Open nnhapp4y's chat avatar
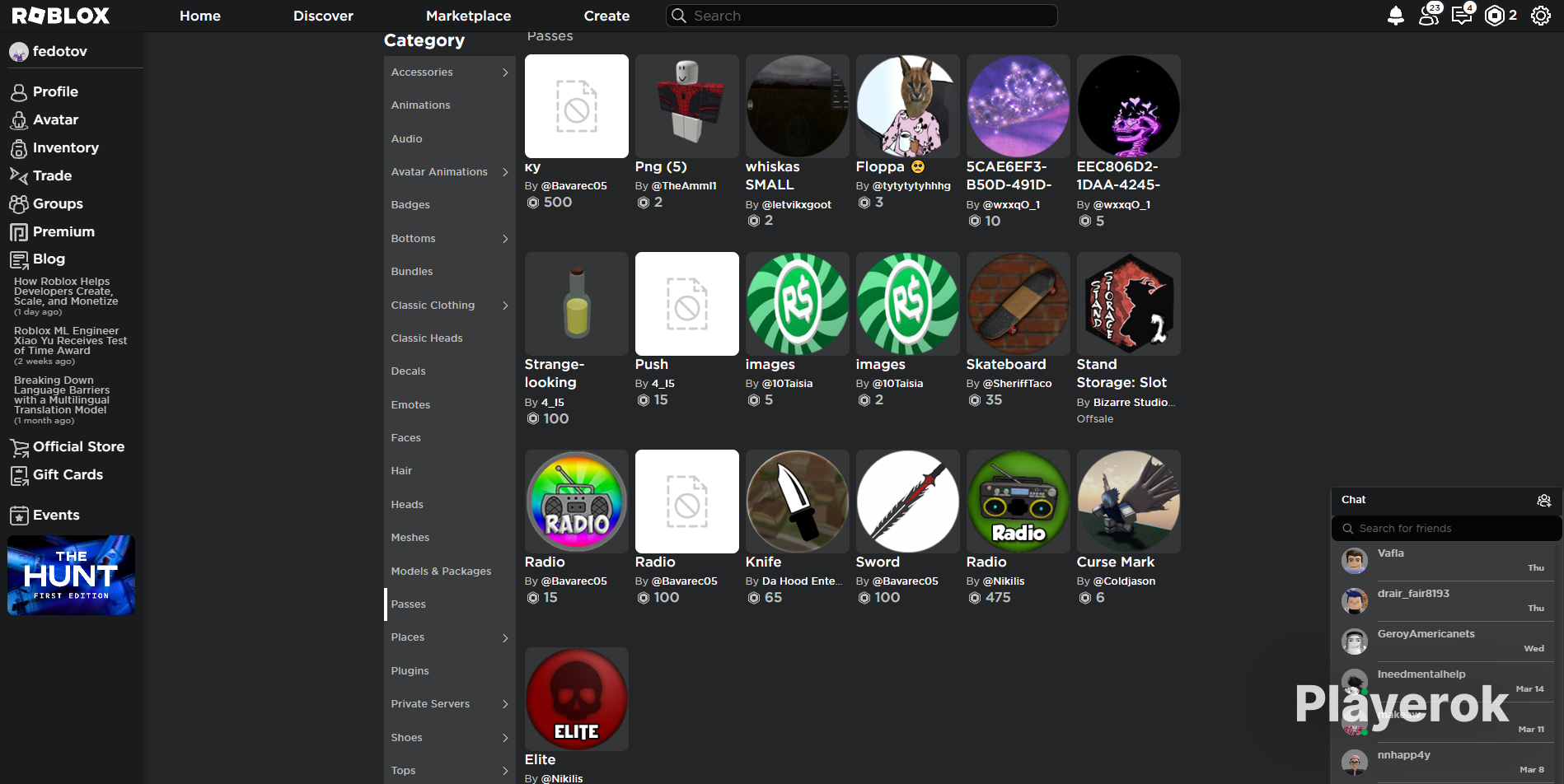 point(1355,763)
